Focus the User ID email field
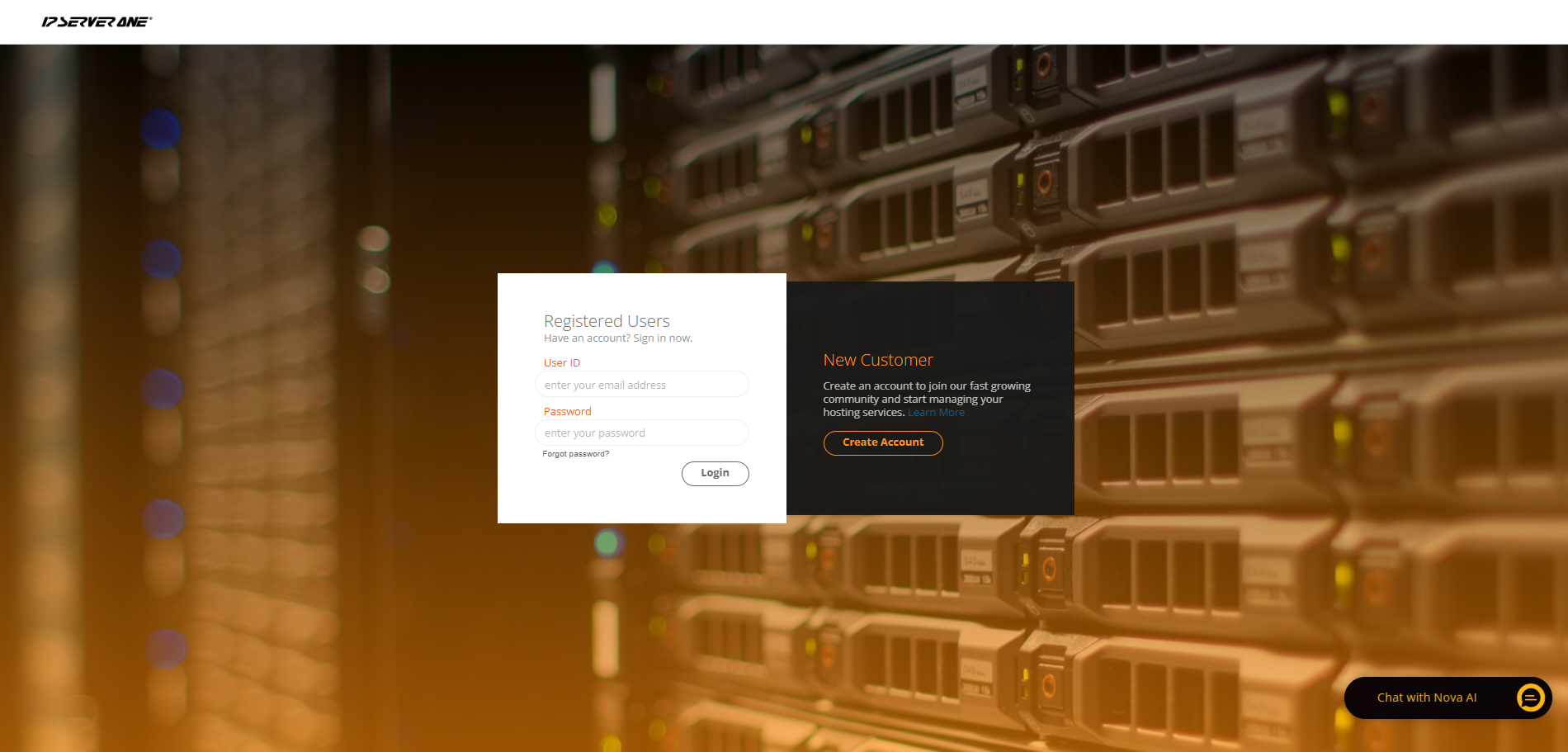1568x752 pixels. click(x=642, y=385)
